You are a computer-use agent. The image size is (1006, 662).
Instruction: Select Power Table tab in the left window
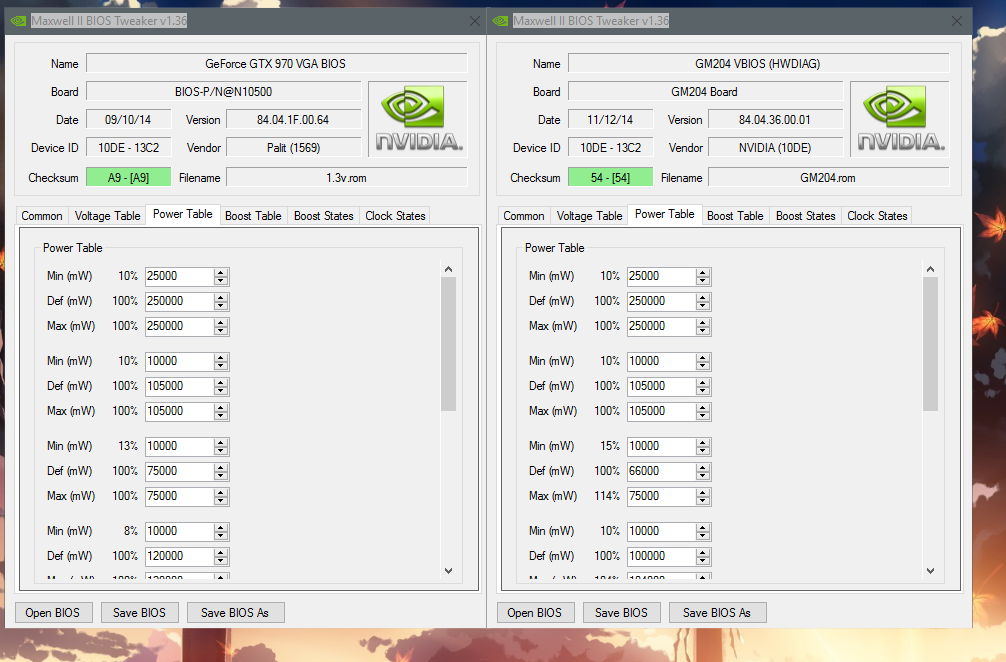tap(183, 214)
